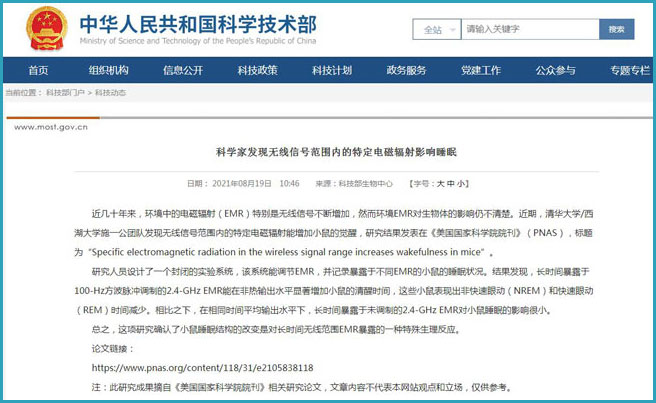Select the 专题专栏 navigation item

(629, 71)
